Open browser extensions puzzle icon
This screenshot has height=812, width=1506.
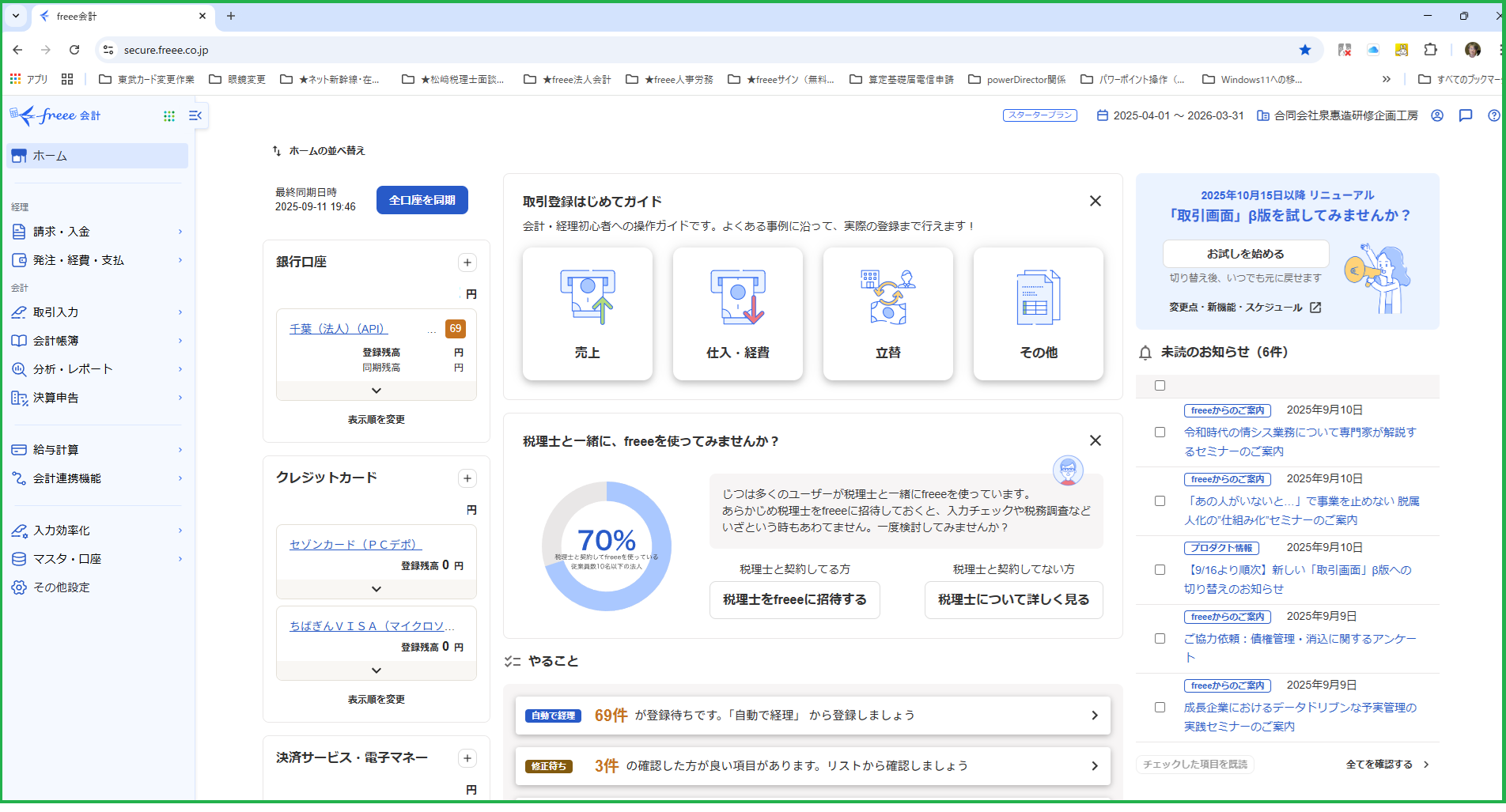tap(1430, 50)
